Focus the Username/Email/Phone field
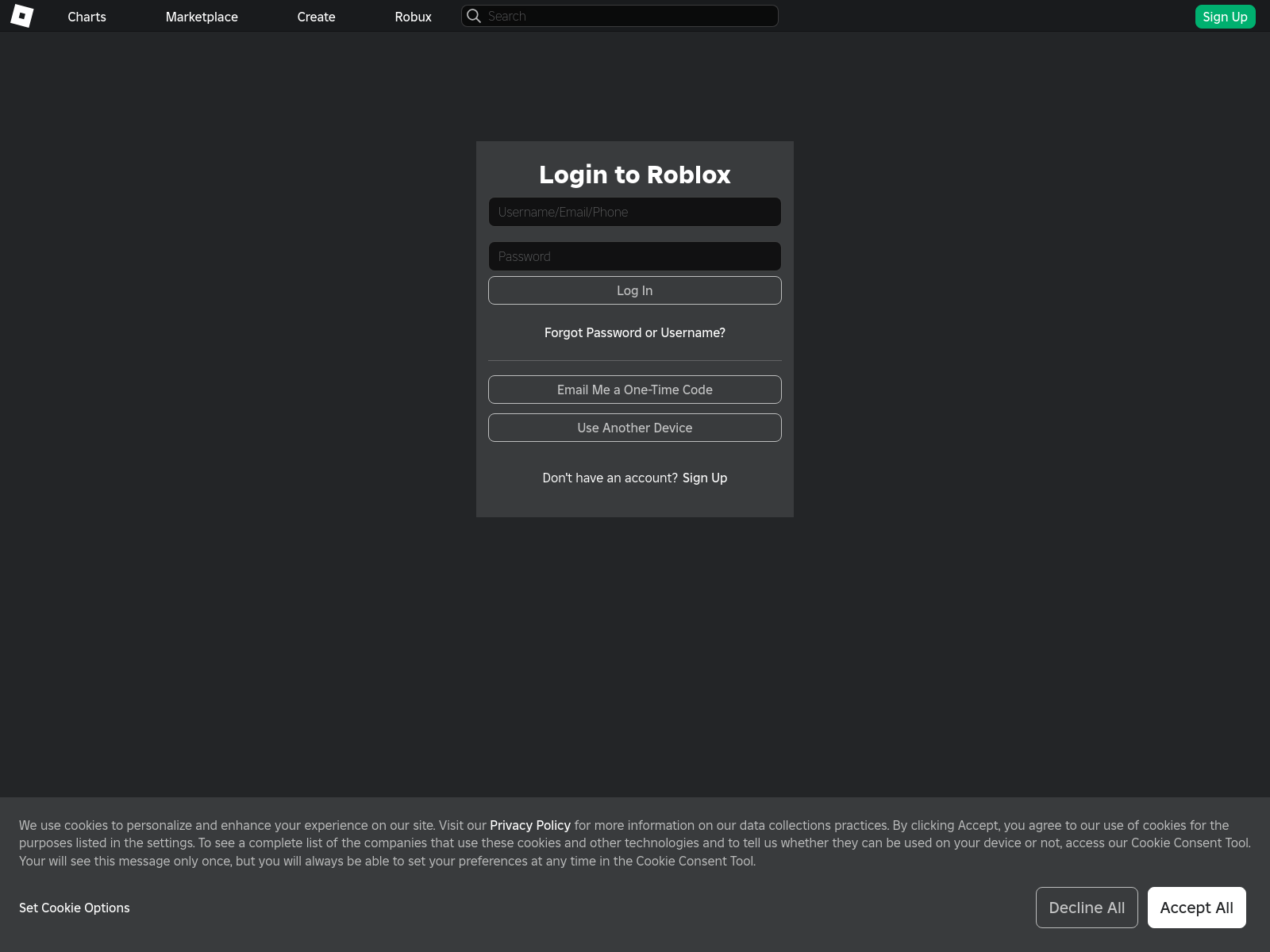This screenshot has height=952, width=1270. pos(635,212)
